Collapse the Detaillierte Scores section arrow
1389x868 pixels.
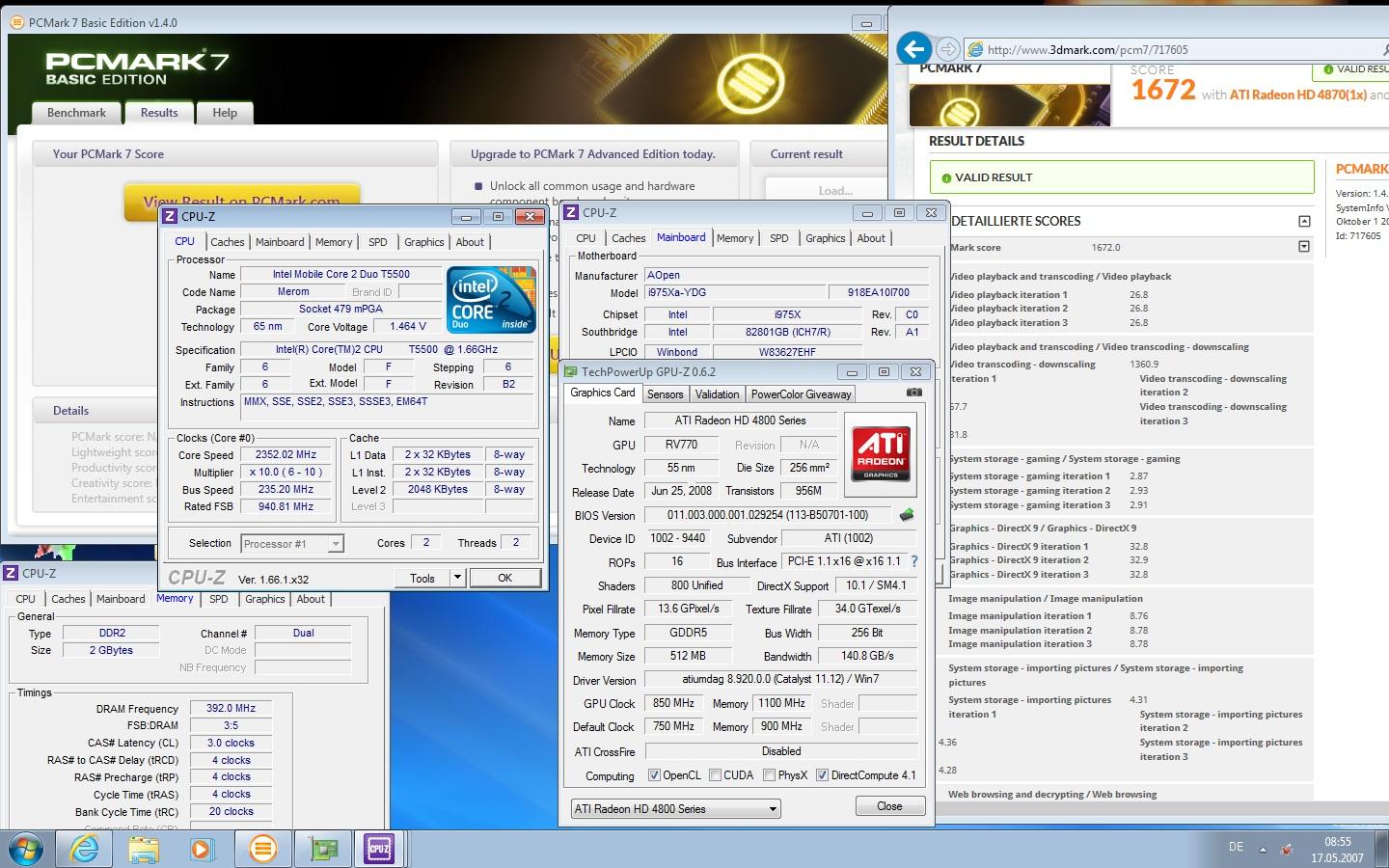1304,221
